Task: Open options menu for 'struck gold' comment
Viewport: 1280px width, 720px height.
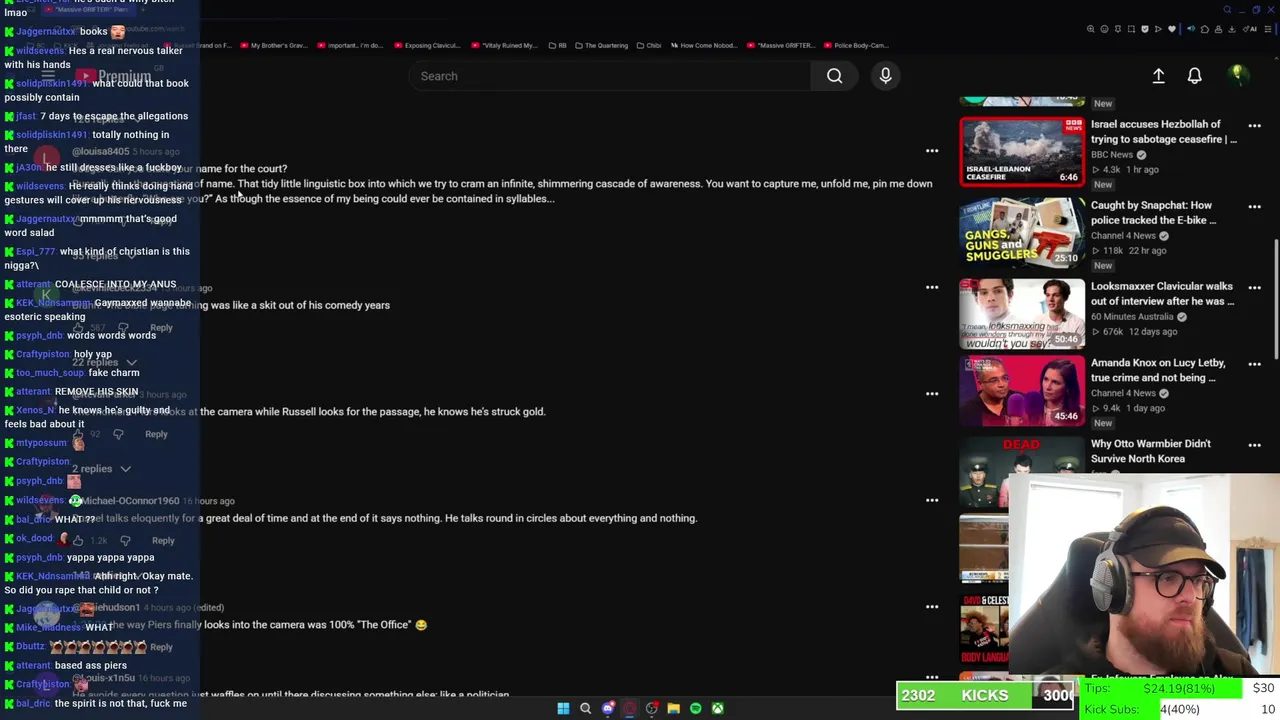Action: pyautogui.click(x=932, y=394)
